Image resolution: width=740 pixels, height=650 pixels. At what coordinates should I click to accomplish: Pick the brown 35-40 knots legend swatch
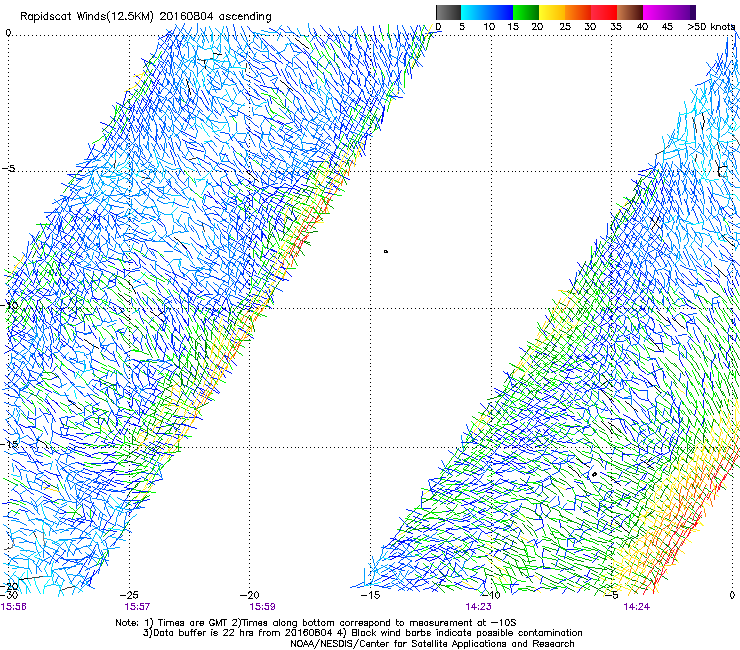(x=630, y=12)
